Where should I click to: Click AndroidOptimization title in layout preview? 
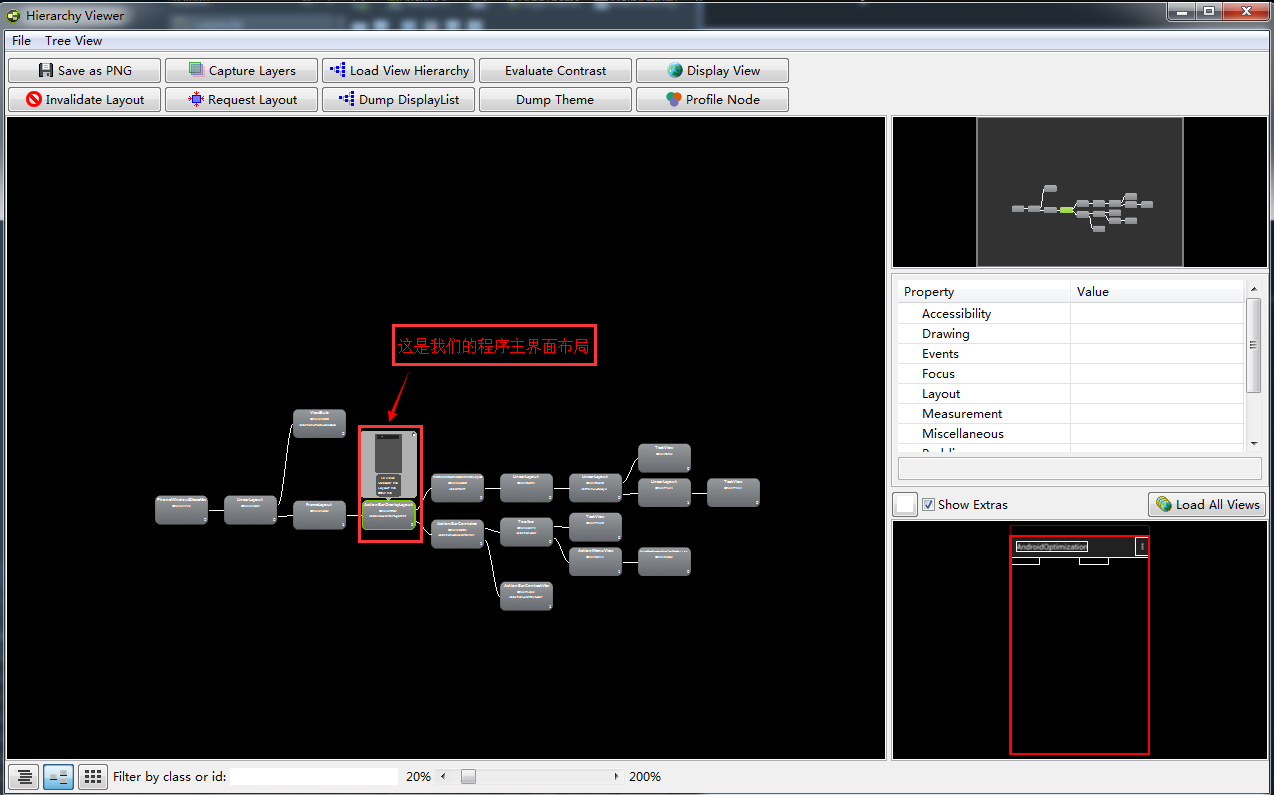[1051, 547]
